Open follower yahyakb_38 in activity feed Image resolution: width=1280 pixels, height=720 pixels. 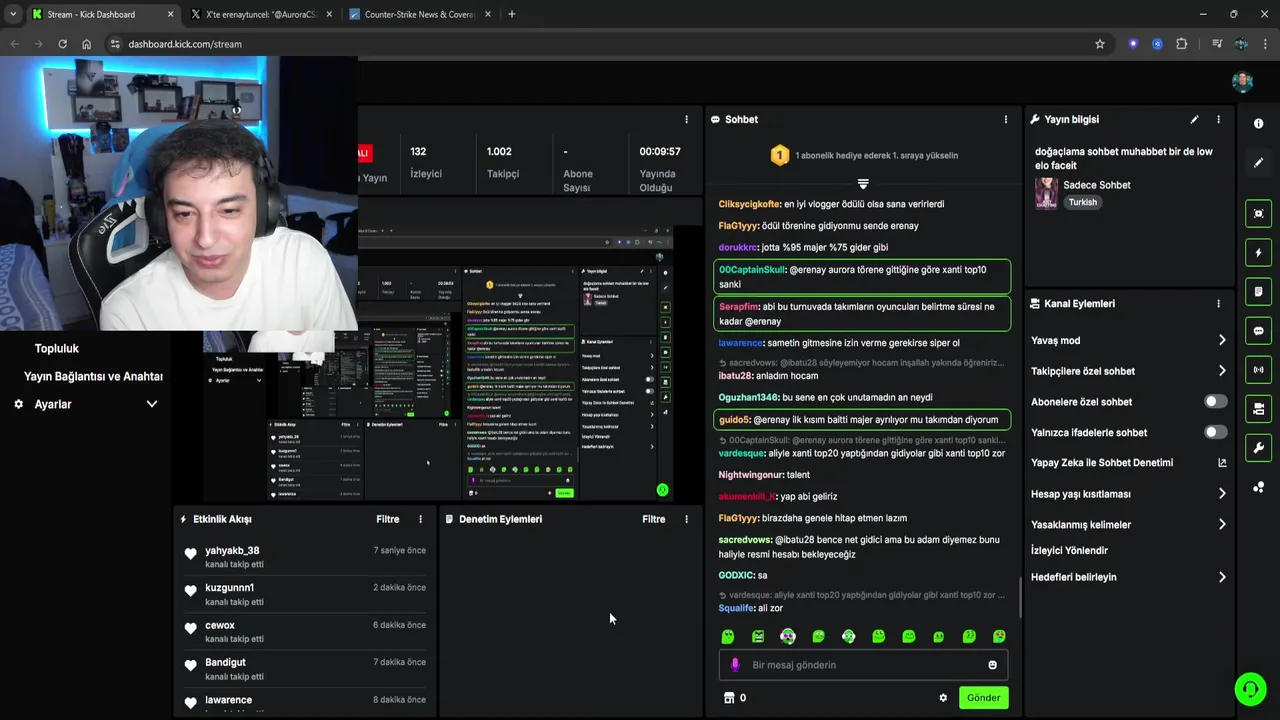232,551
